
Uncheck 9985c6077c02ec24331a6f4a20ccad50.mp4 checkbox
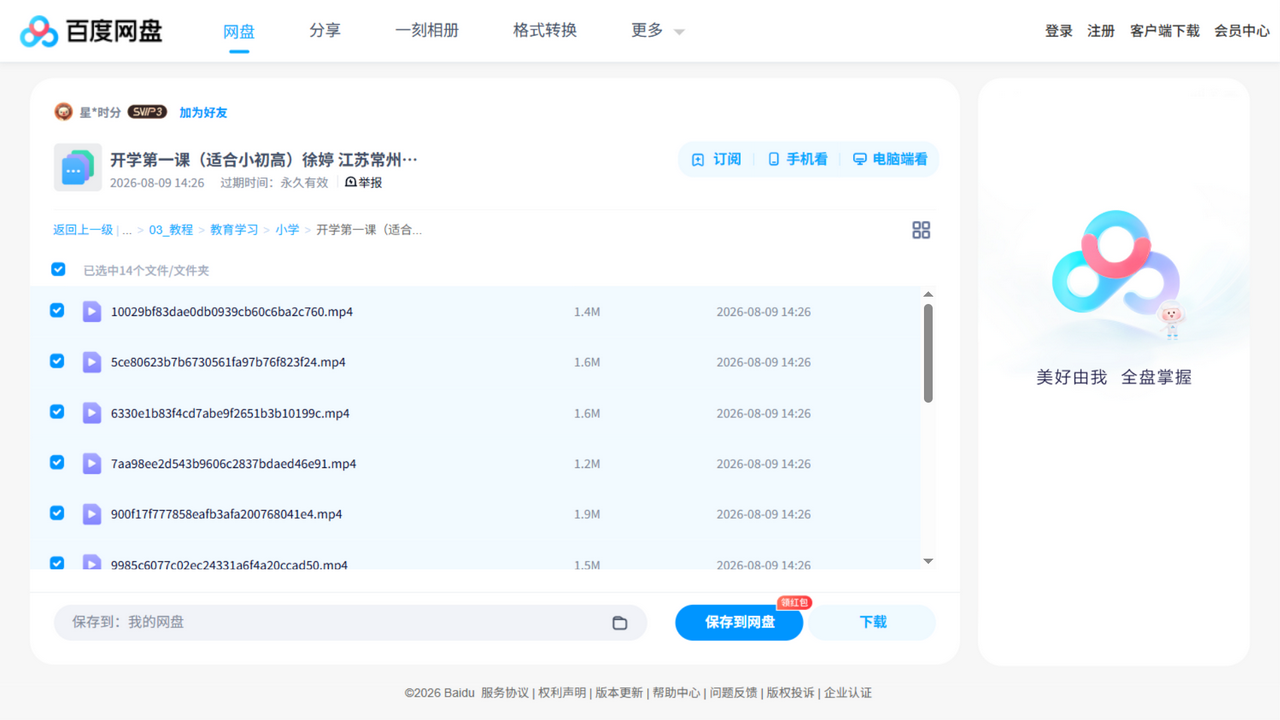point(57,563)
